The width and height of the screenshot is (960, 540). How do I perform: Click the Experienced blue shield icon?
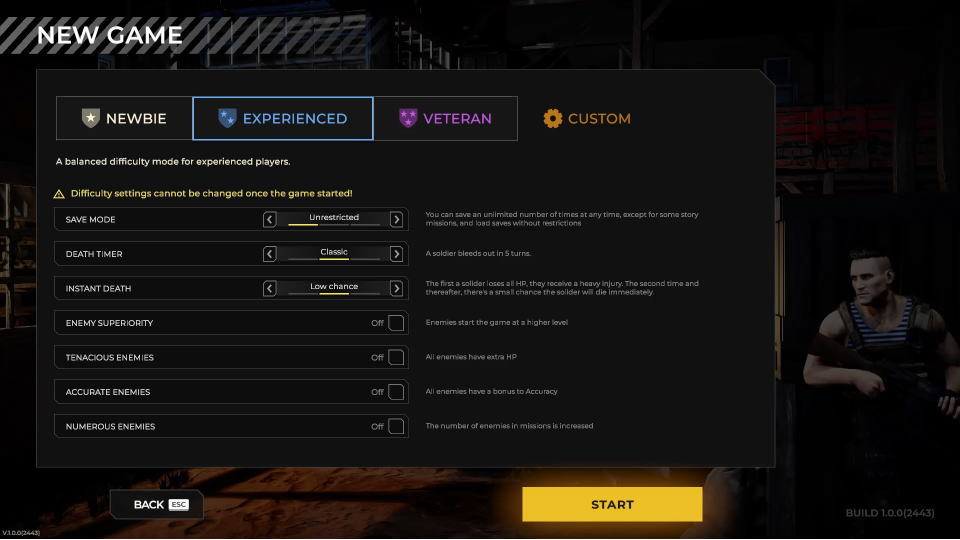227,118
